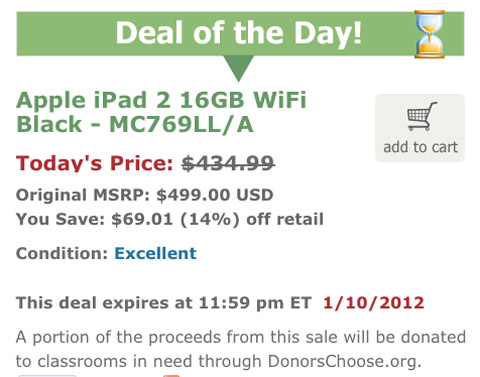Image resolution: width=480 pixels, height=377 pixels.
Task: Click the hourglass timer icon
Action: point(429,34)
